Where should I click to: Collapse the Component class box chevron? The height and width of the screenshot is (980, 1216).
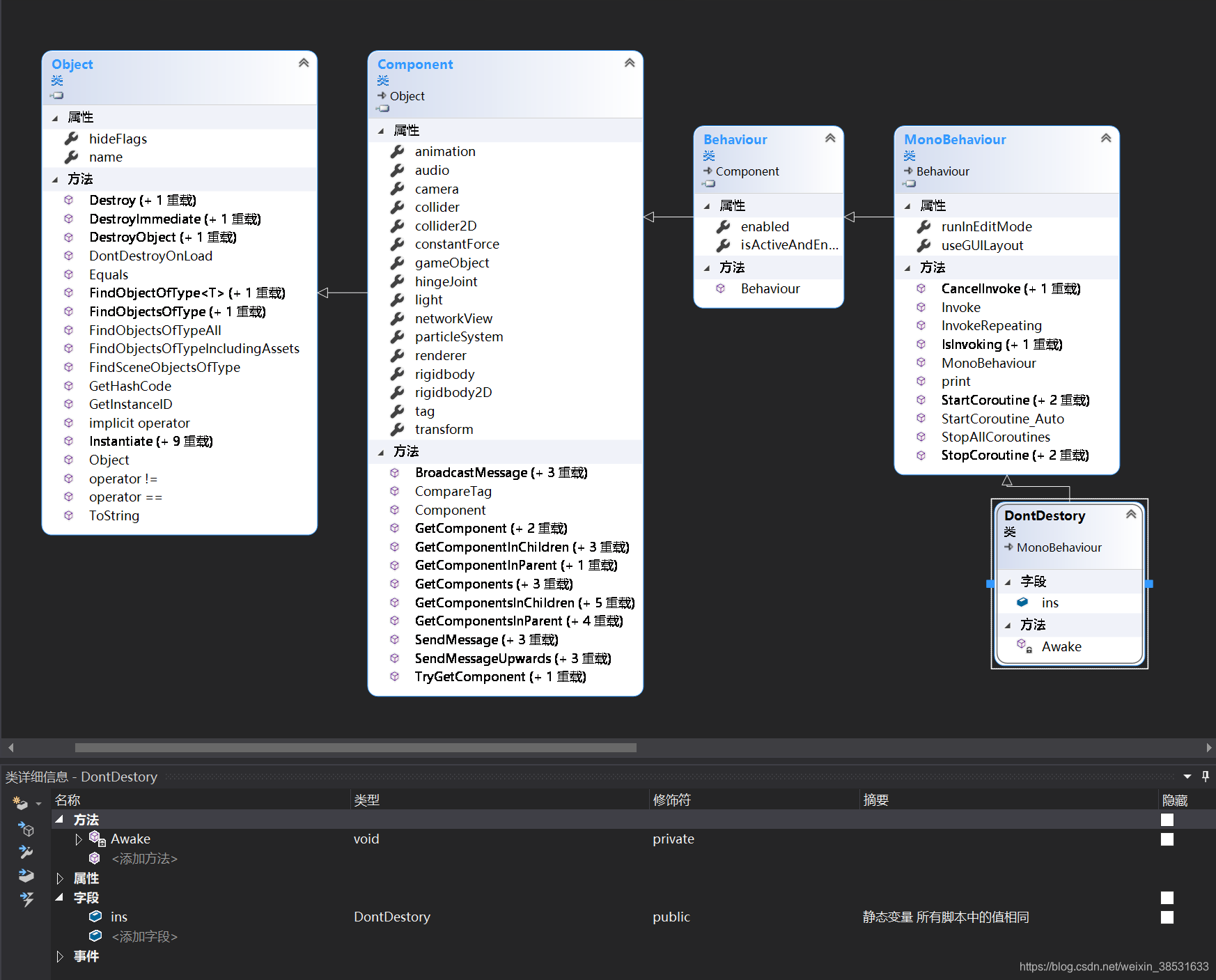pyautogui.click(x=630, y=63)
